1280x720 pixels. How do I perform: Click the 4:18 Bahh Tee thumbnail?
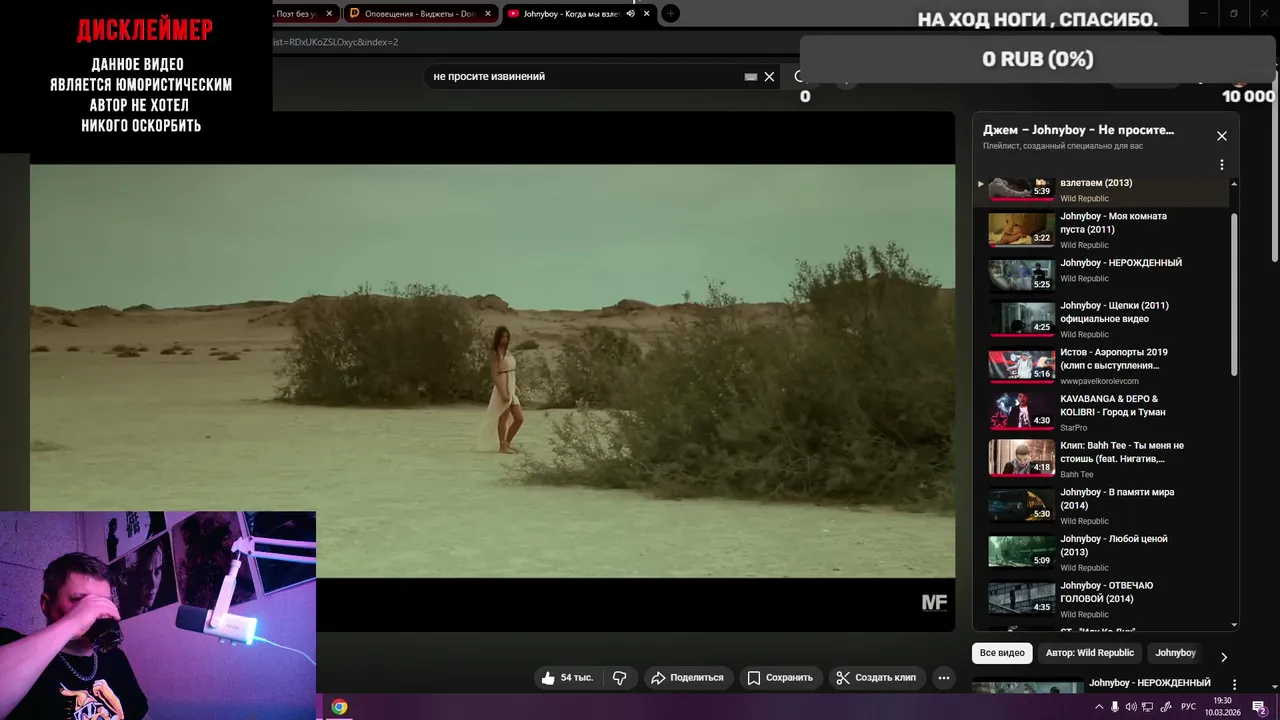pos(1022,458)
